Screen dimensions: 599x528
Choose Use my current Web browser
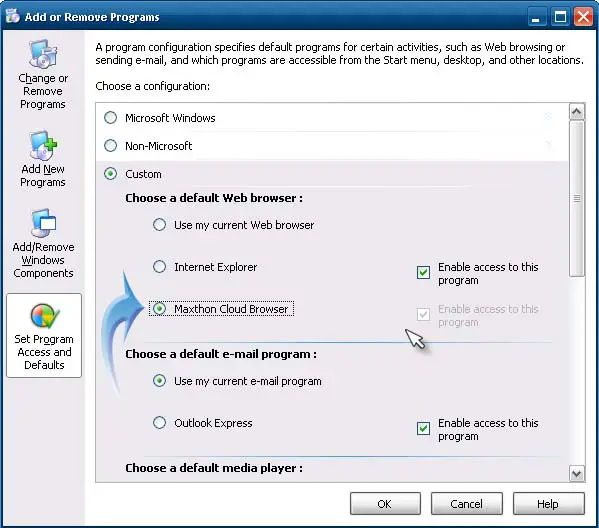(x=159, y=225)
